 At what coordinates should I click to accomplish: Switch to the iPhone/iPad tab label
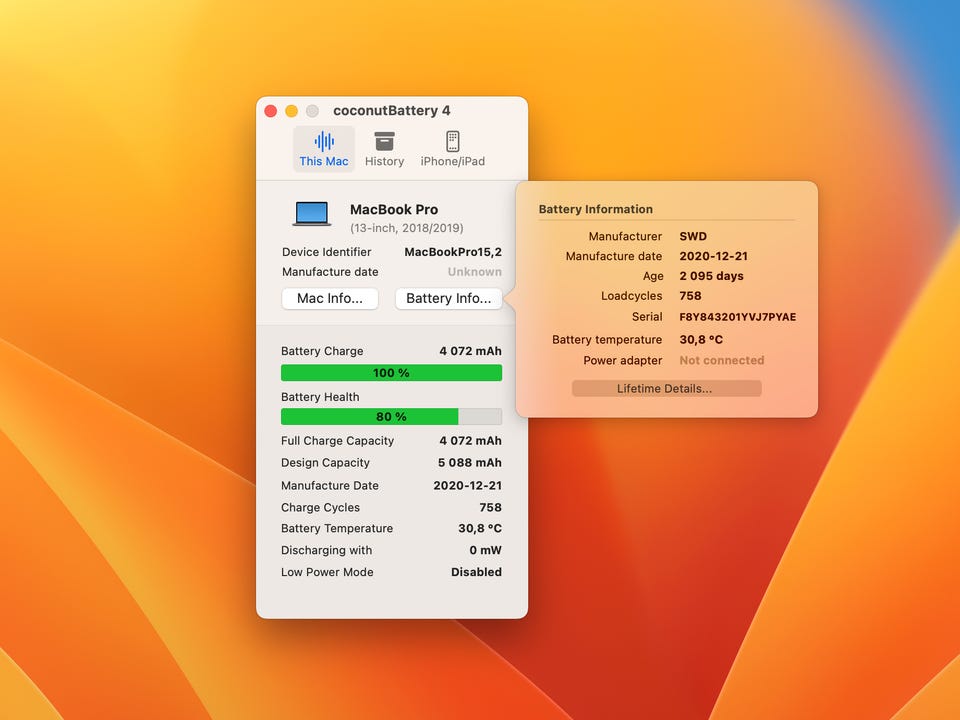tap(452, 161)
